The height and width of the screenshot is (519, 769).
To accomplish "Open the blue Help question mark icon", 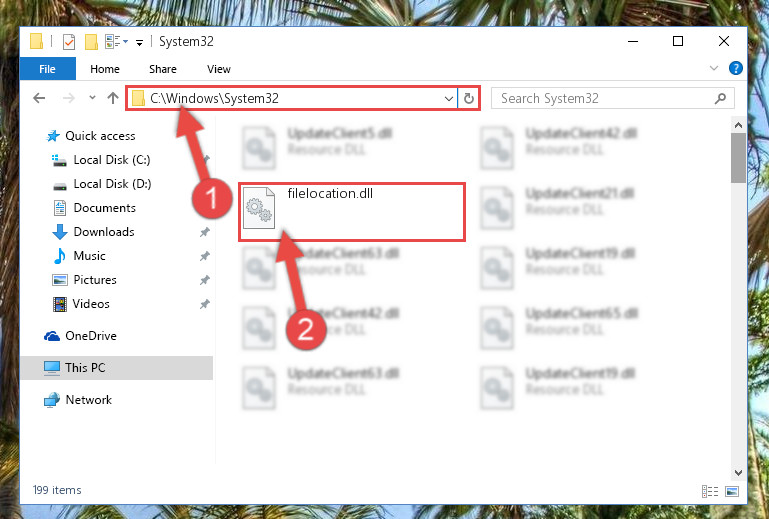I will coord(736,68).
